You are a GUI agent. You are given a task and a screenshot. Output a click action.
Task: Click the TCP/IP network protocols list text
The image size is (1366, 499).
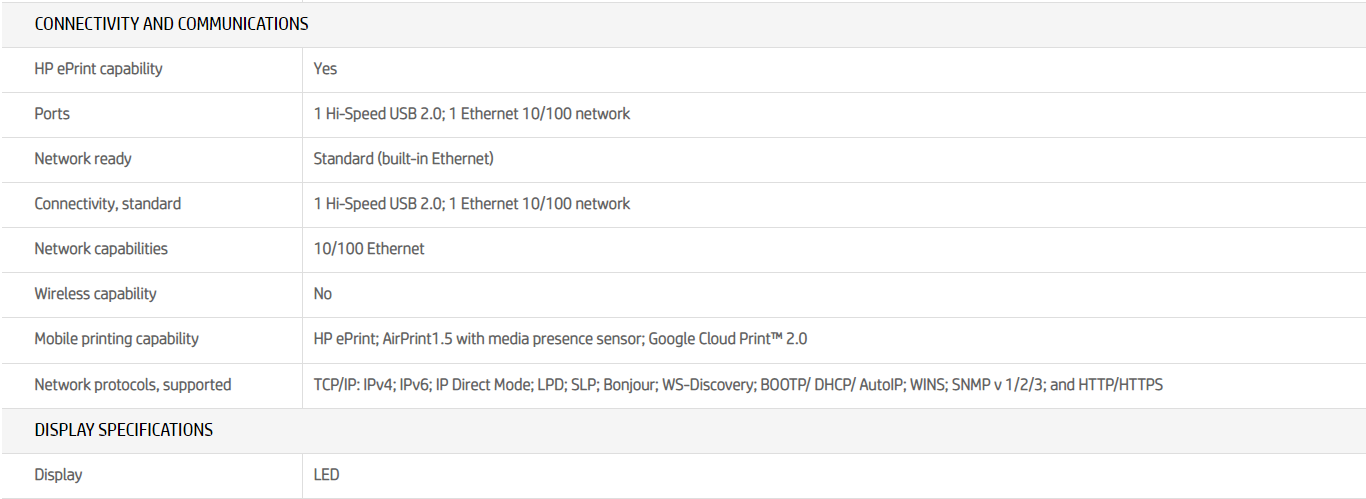(x=737, y=385)
